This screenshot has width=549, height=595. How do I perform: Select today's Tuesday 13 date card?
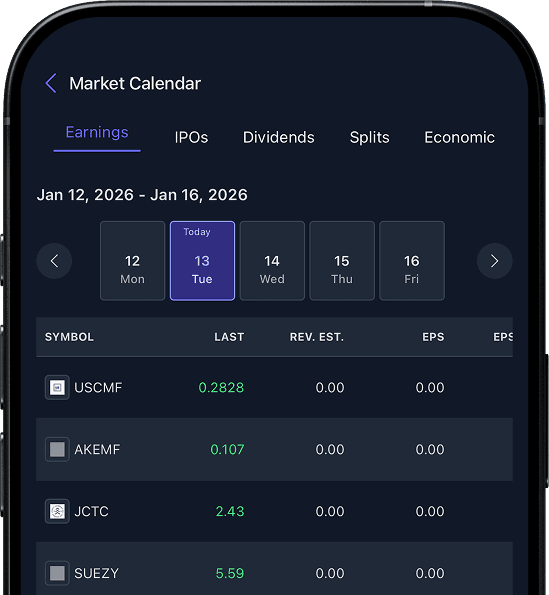(x=202, y=261)
